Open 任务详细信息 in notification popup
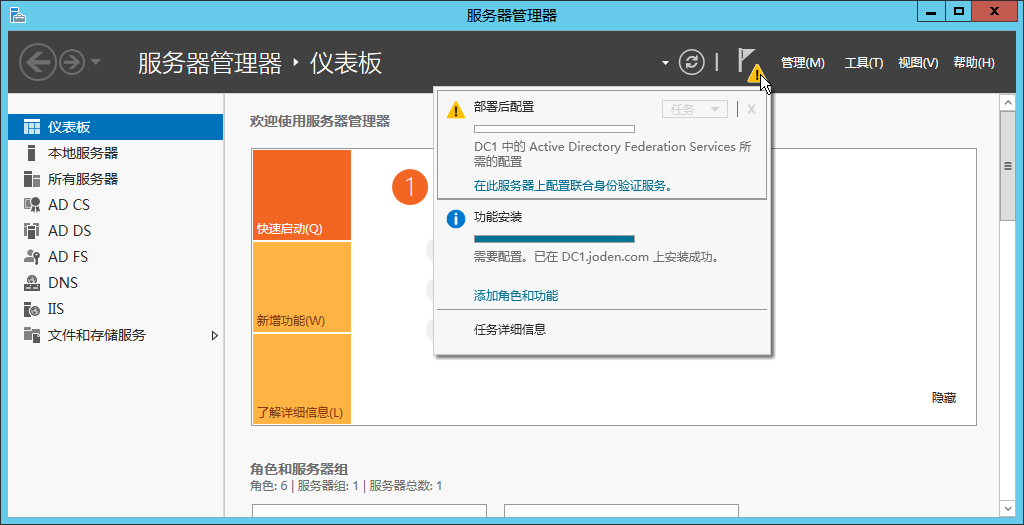 tap(510, 330)
